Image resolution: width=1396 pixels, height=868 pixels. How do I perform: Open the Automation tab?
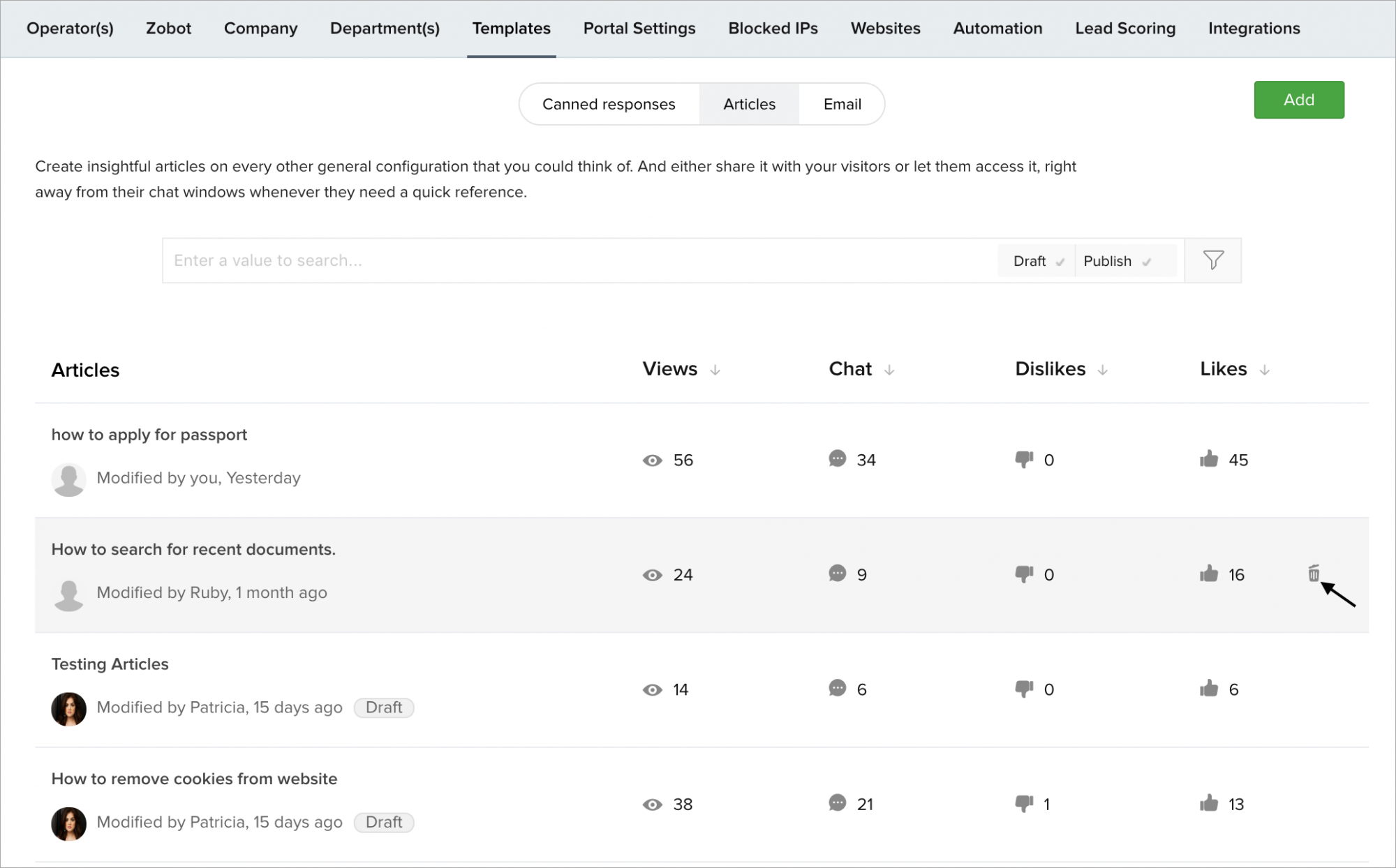[997, 29]
